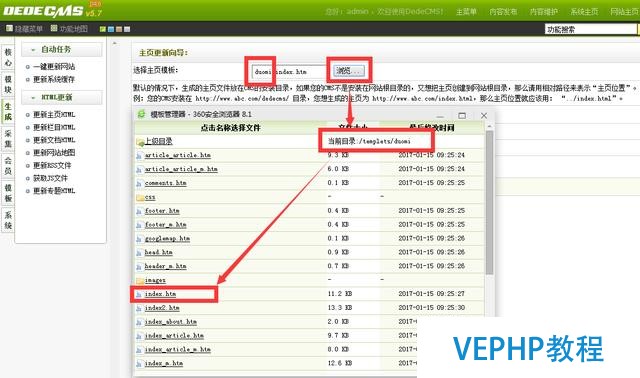Collapse the 自动任务 section
Screen dimensions: 640x378
33,50
